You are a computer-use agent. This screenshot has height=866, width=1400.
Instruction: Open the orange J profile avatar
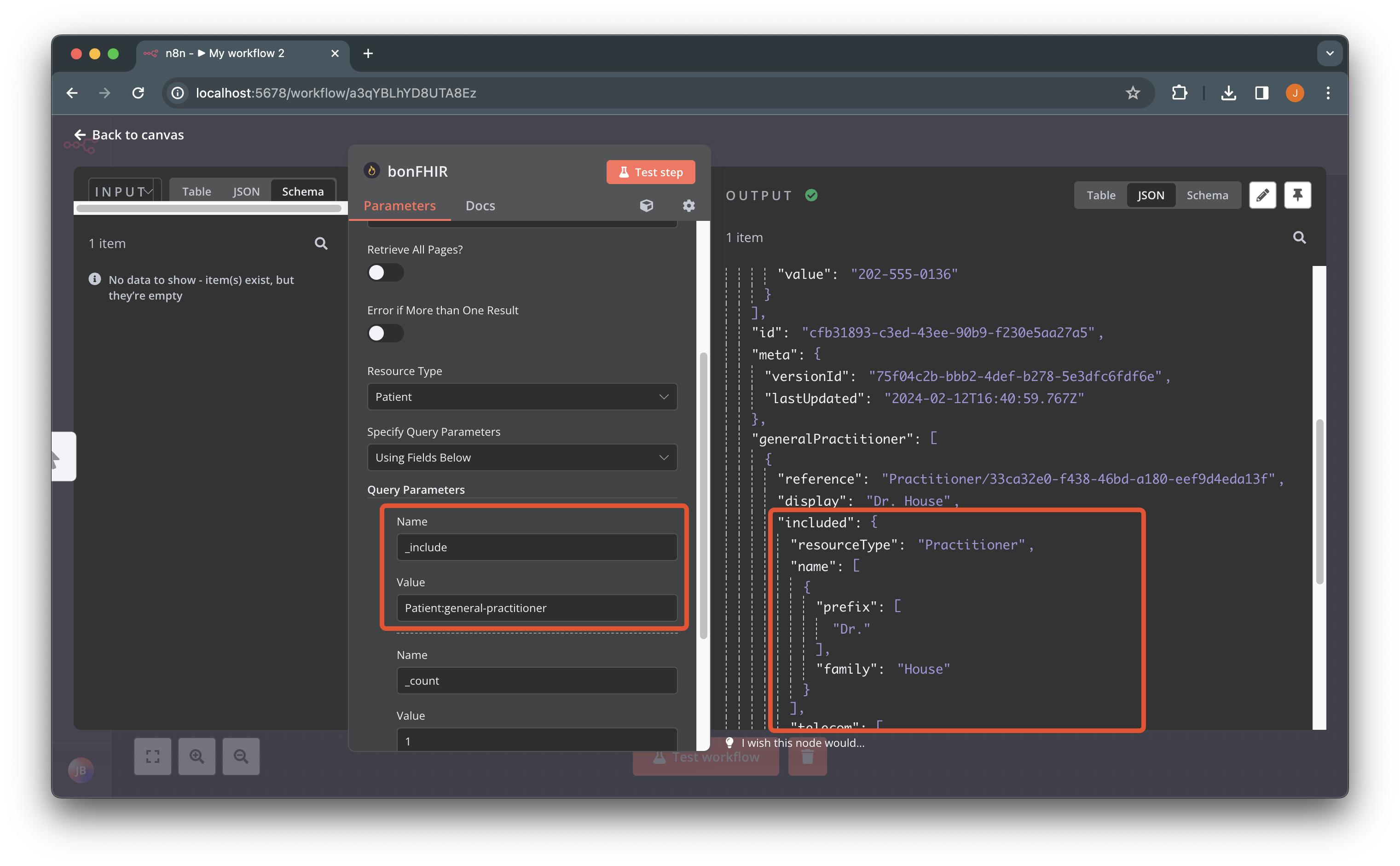coord(1295,93)
